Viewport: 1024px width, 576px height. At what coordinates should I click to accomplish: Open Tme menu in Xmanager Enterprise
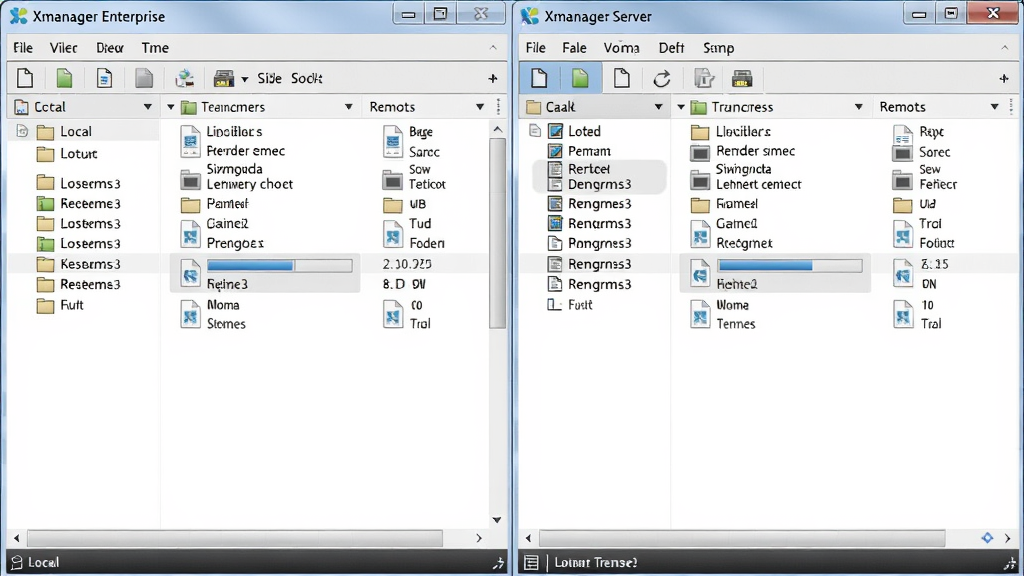point(155,48)
